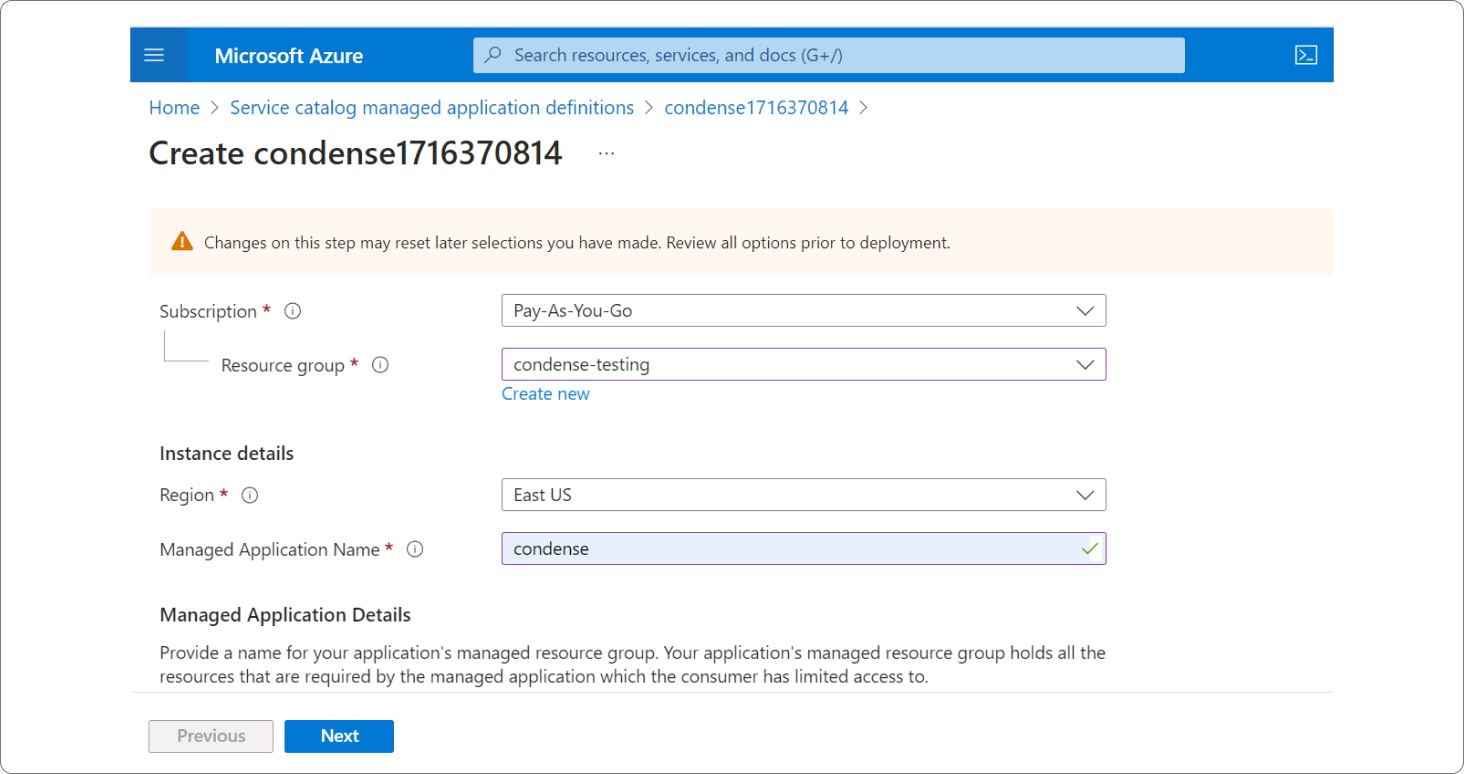Click the Subscription info icon

[x=293, y=311]
